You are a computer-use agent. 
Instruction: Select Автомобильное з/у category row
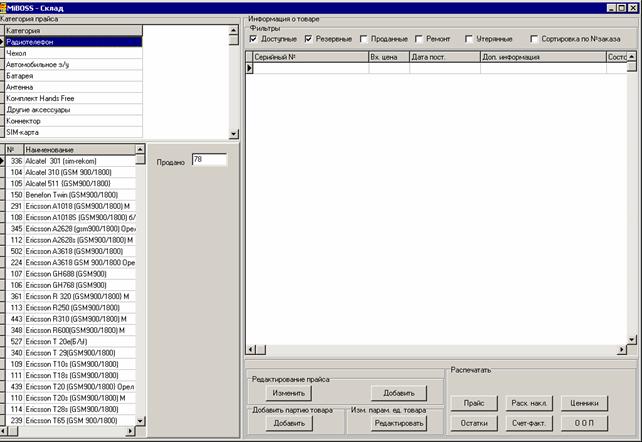[73, 65]
